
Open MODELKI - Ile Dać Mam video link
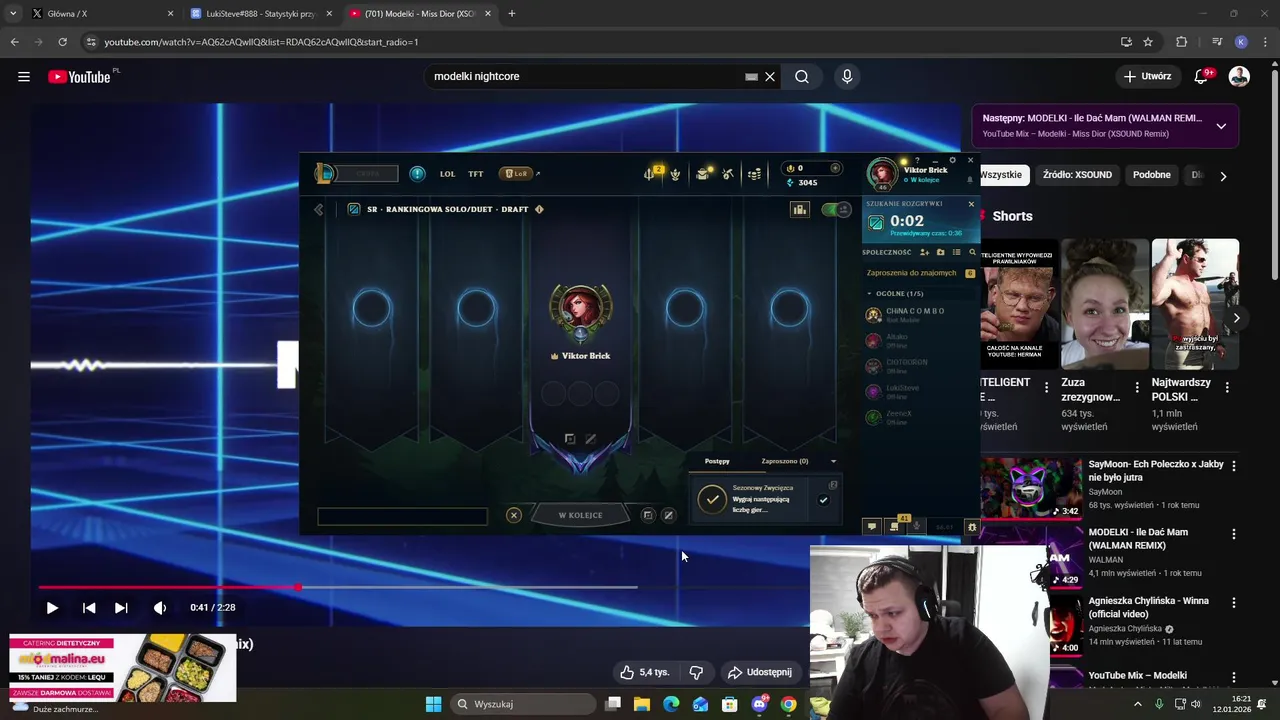(1138, 539)
